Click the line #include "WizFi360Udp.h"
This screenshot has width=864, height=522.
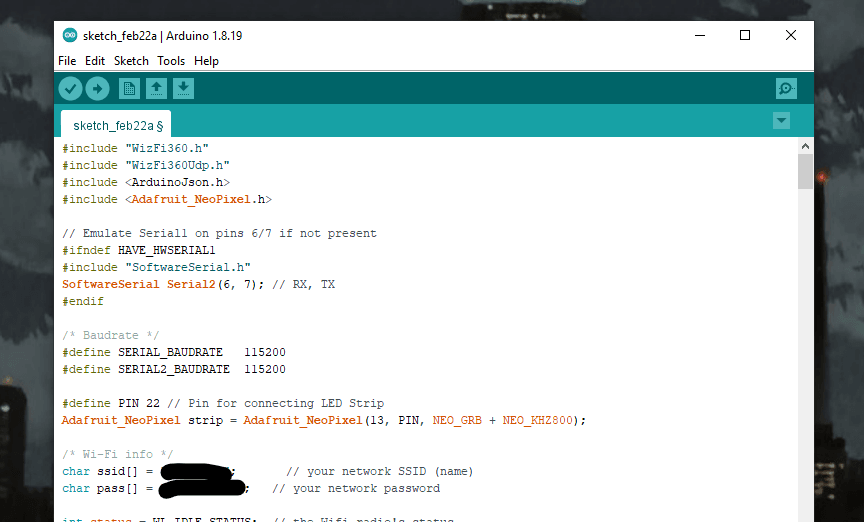pos(146,165)
